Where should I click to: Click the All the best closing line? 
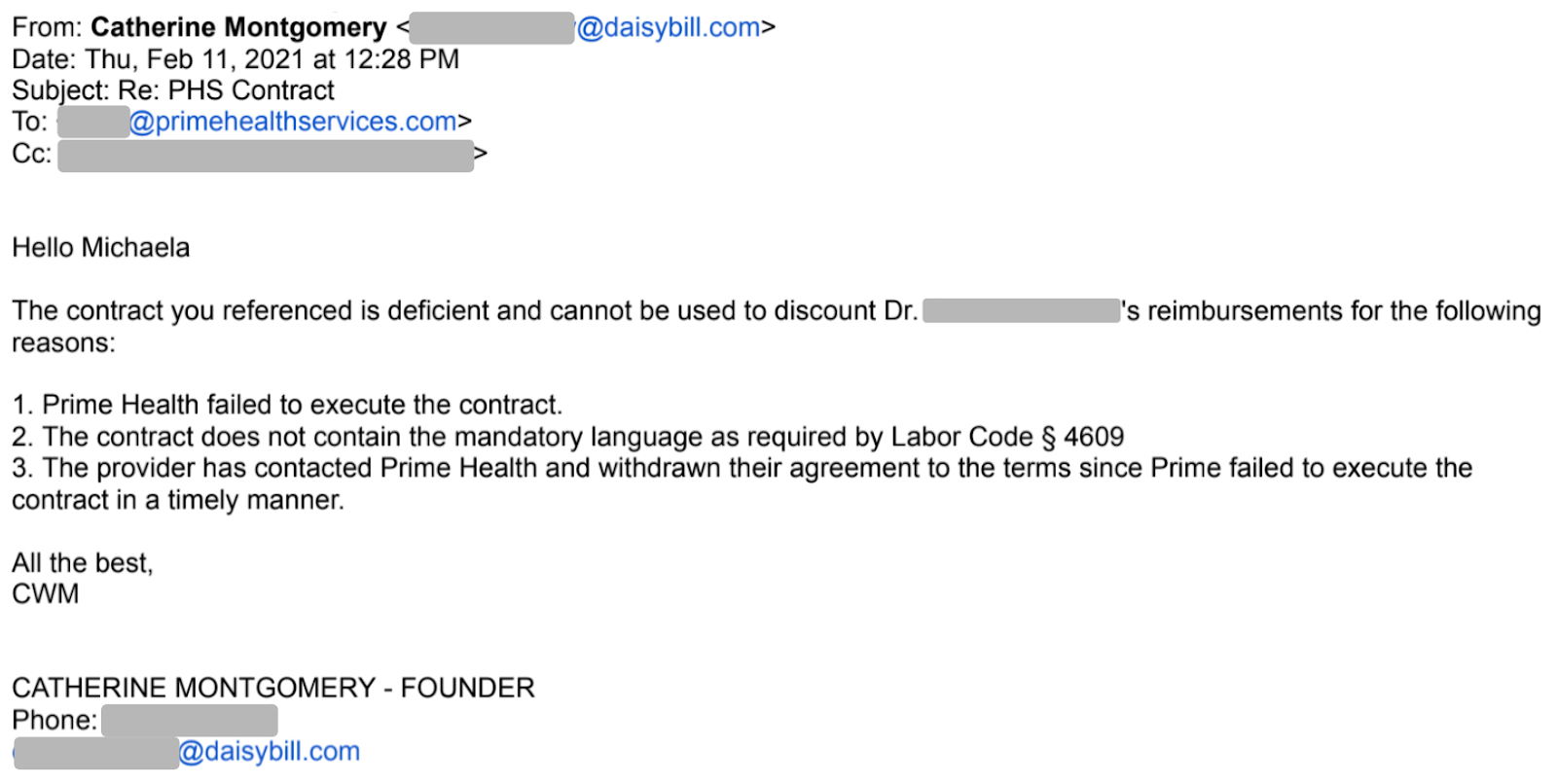tap(83, 563)
